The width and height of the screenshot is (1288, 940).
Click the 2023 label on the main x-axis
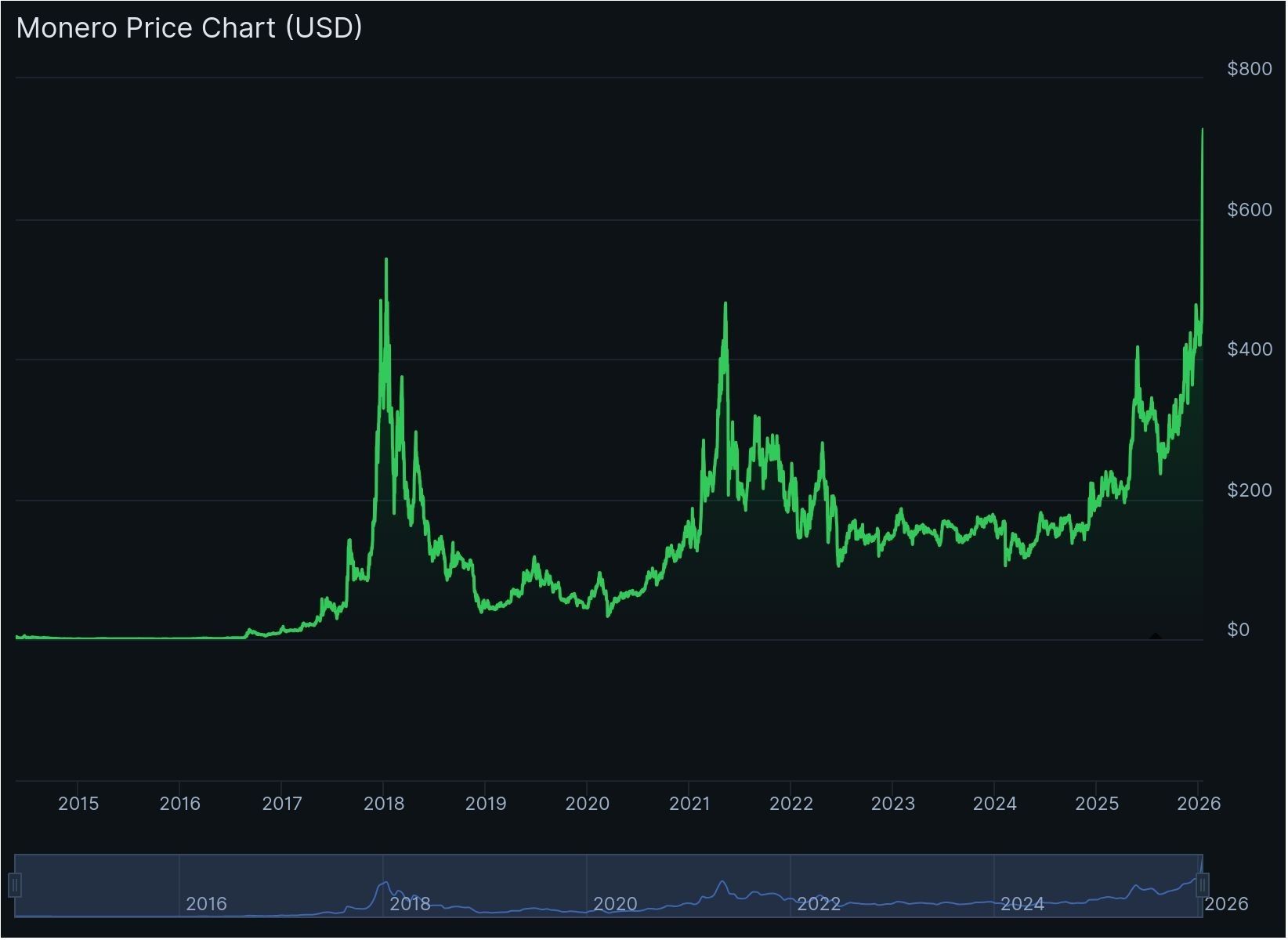893,804
